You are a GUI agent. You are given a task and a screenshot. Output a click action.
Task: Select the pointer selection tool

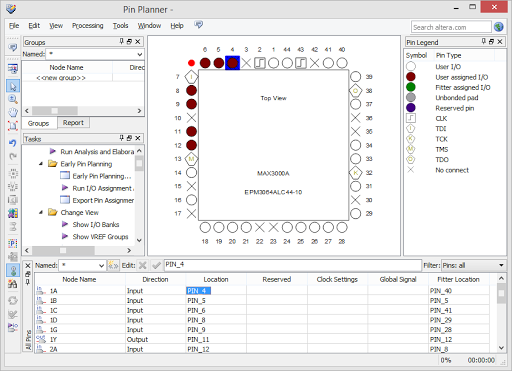pos(13,86)
